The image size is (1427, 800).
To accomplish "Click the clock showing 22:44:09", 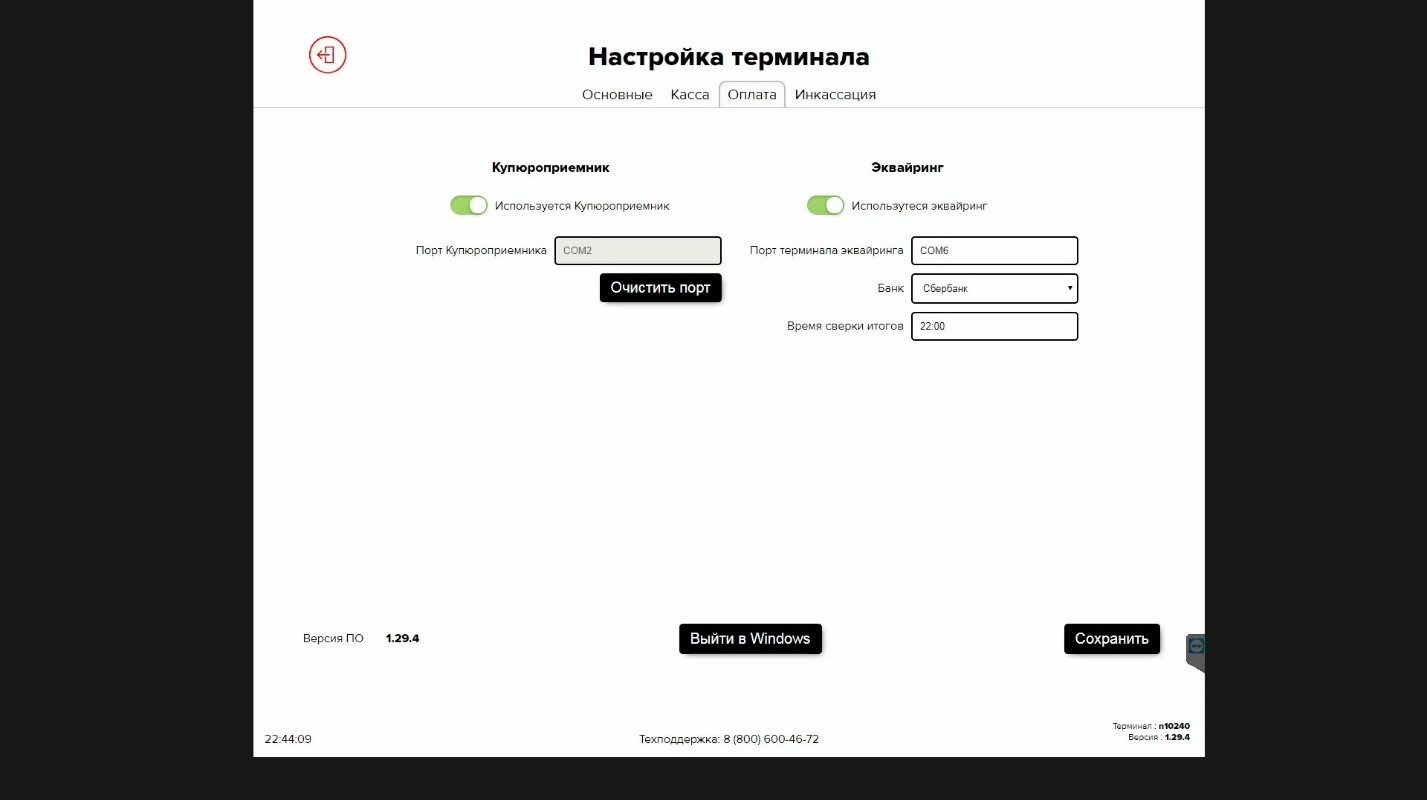I will [x=288, y=739].
